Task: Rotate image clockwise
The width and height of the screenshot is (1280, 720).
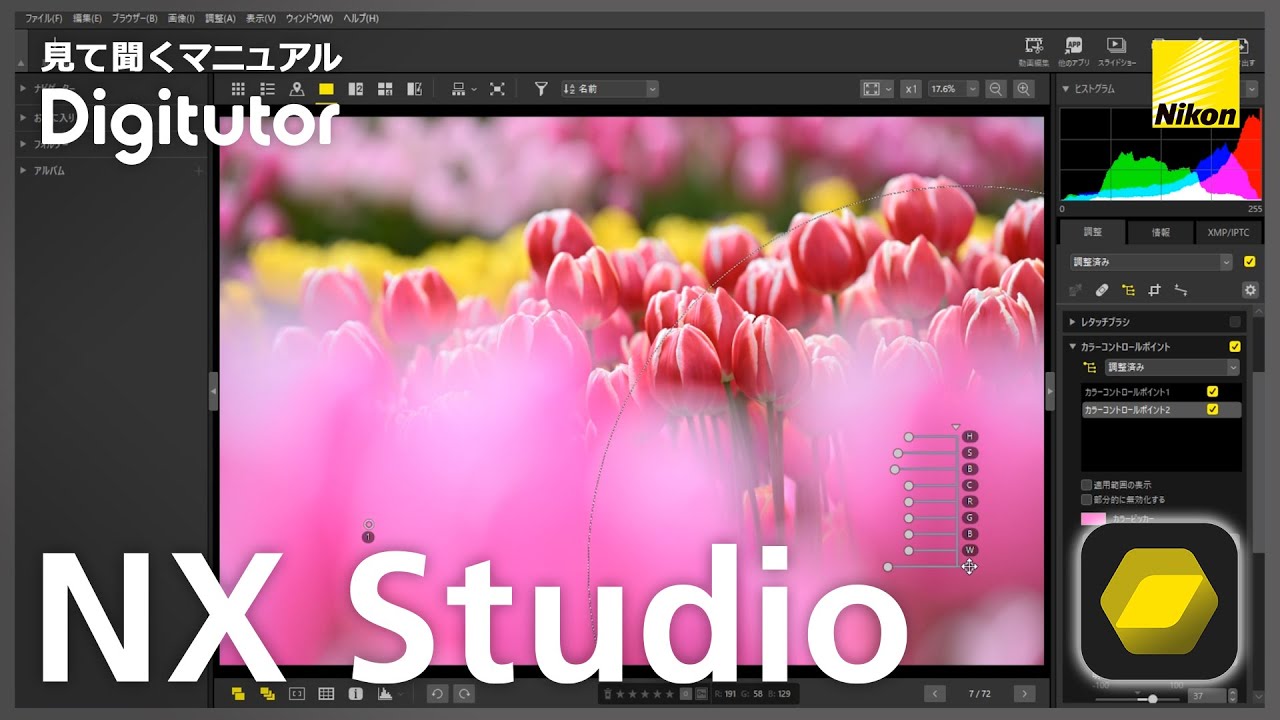Action: coord(464,693)
